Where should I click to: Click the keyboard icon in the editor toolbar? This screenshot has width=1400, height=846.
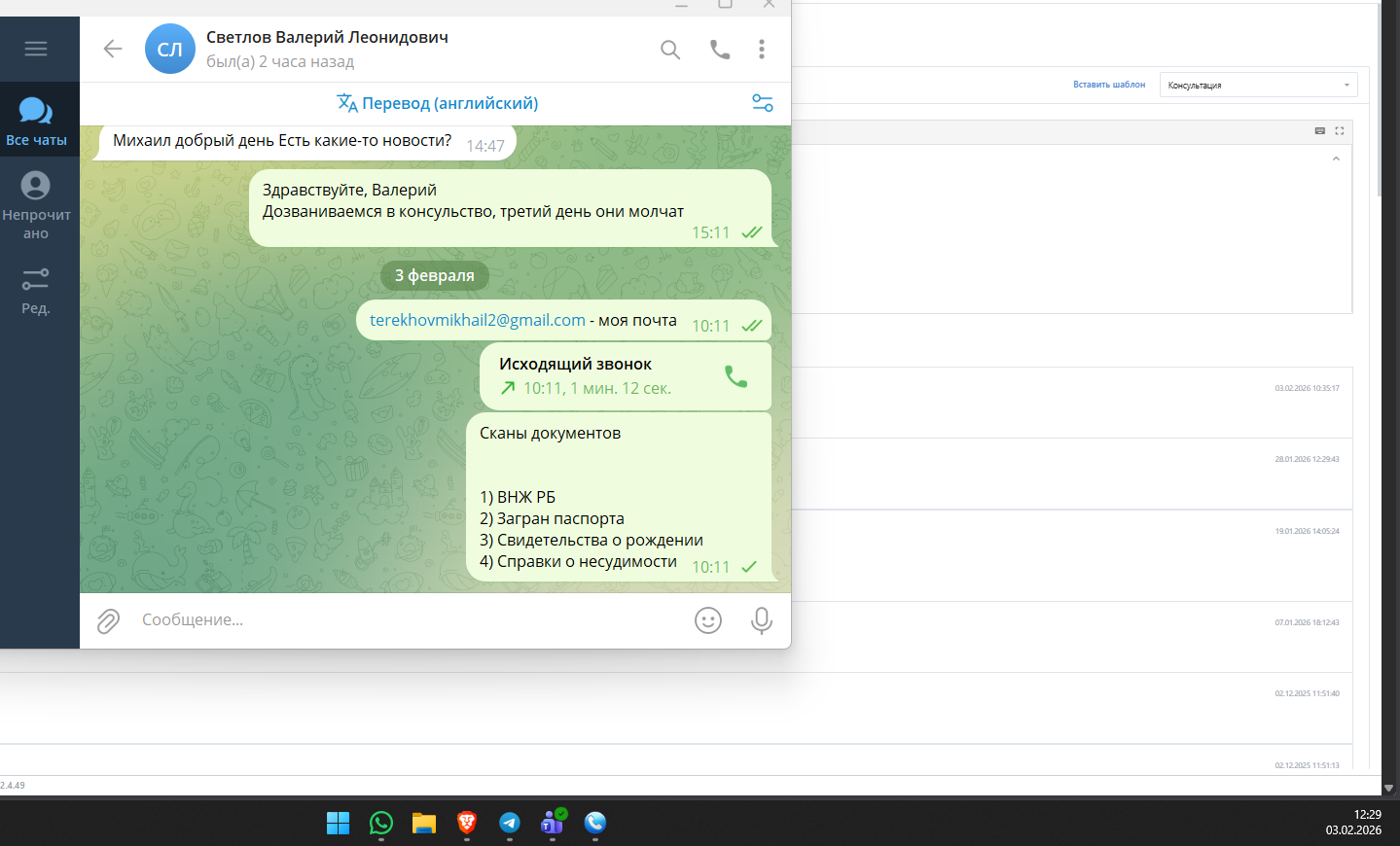tap(1320, 130)
